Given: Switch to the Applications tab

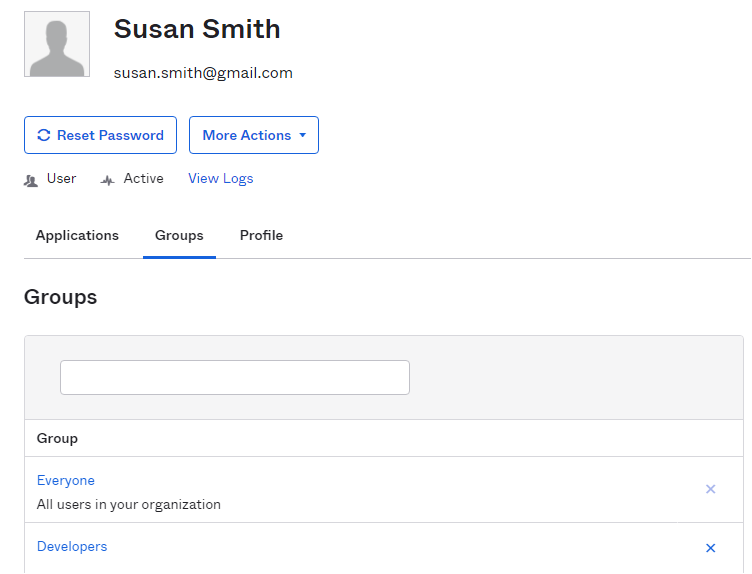Looking at the screenshot, I should coord(77,236).
